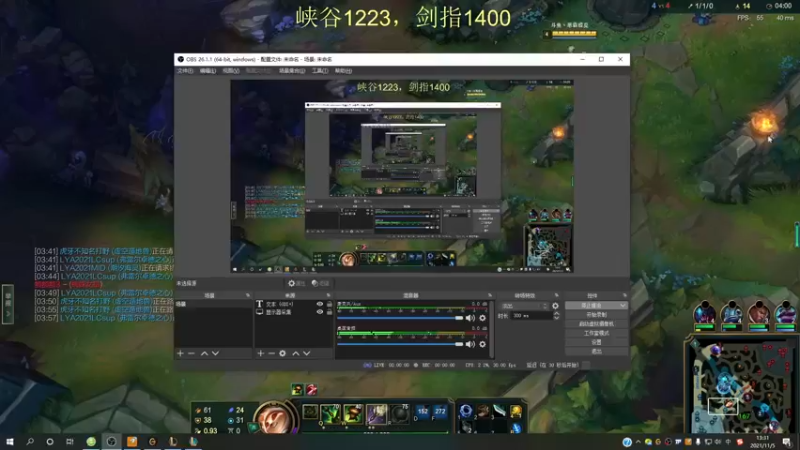Show hidden system tray icons chevron
Image resolution: width=800 pixels, height=450 pixels.
click(x=638, y=442)
